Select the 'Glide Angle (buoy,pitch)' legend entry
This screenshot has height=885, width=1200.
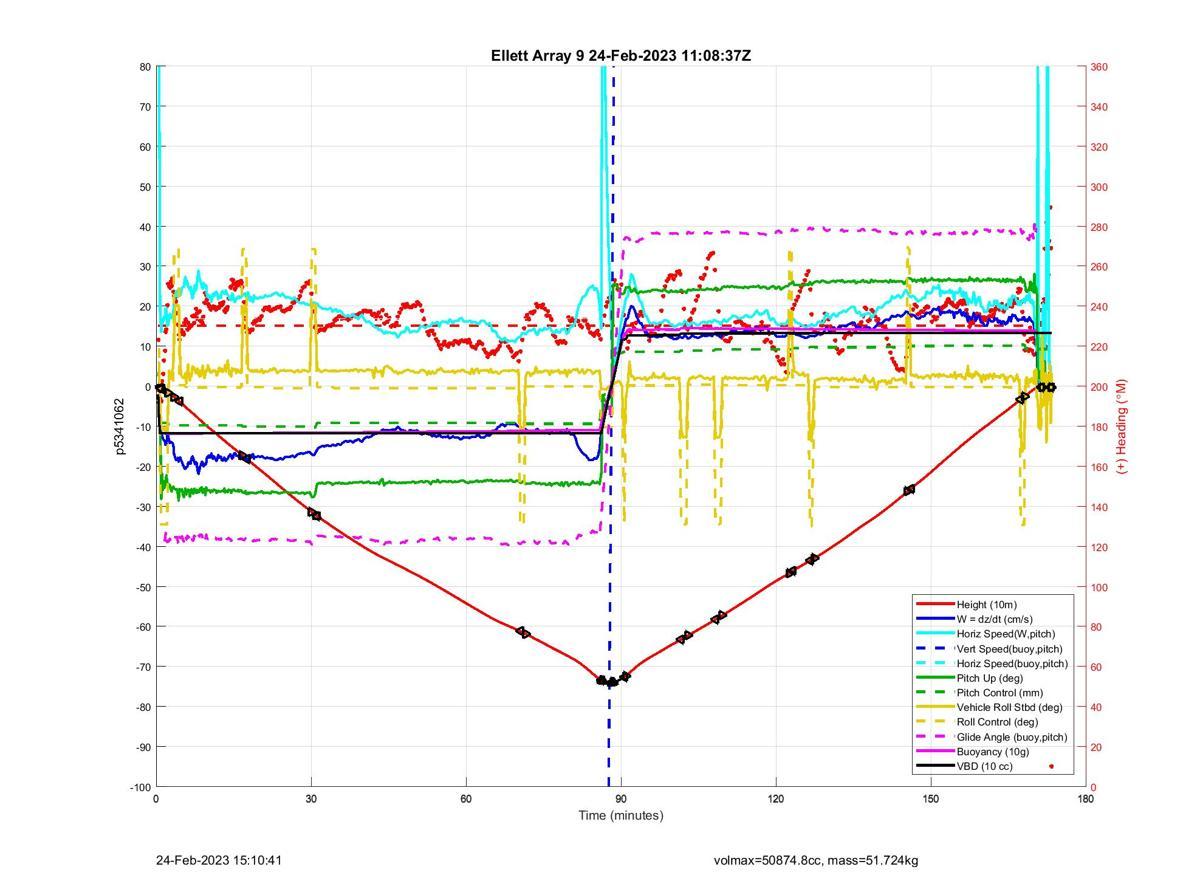tap(1011, 736)
